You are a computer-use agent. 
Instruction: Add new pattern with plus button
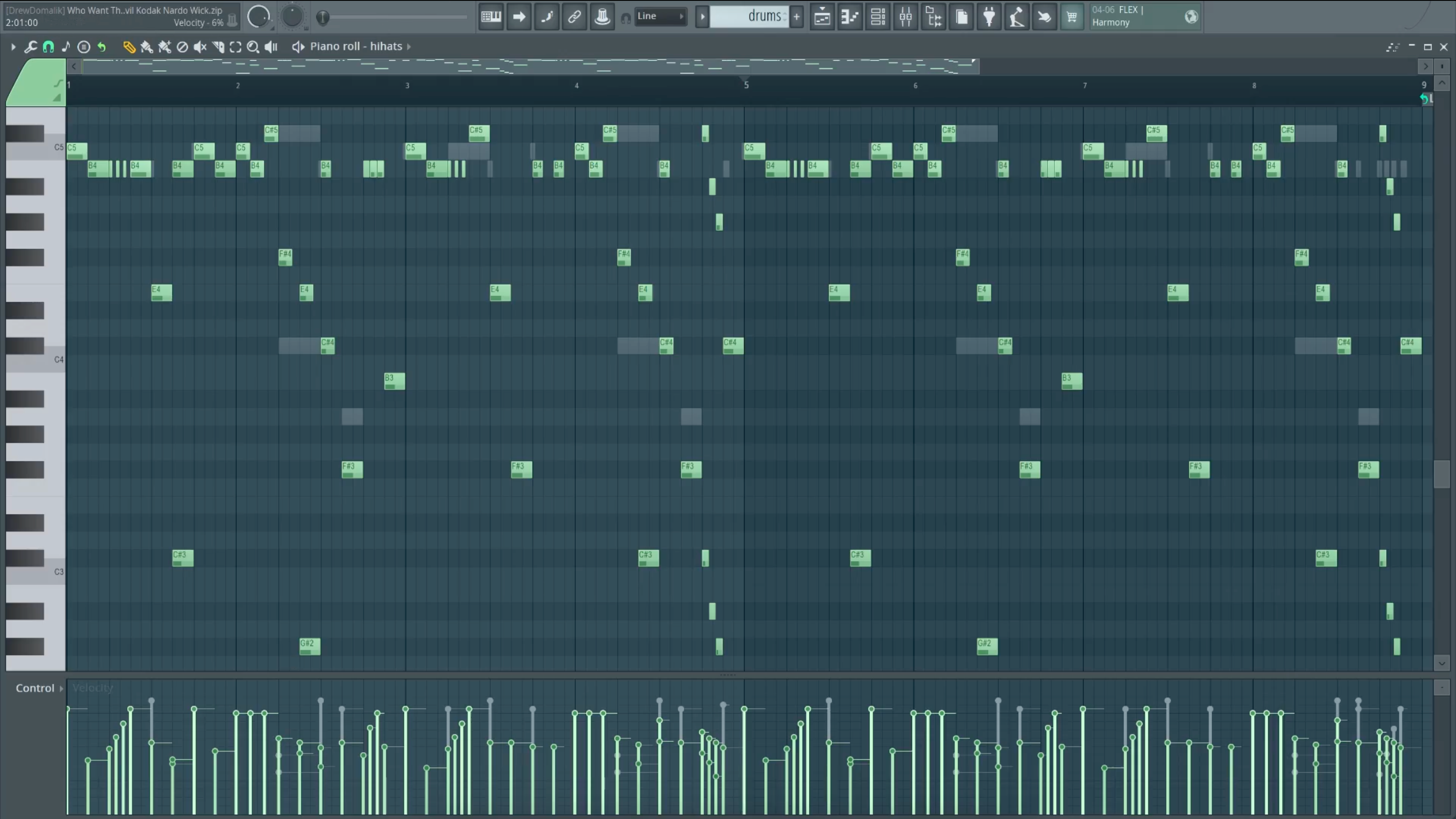pos(797,17)
